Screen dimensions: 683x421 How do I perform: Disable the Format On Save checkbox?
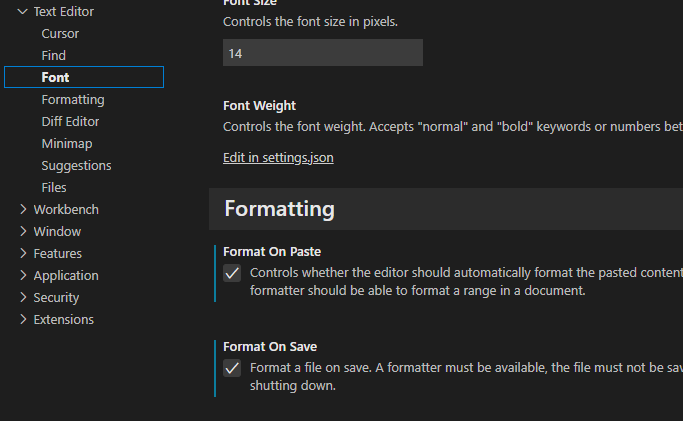[x=232, y=368]
